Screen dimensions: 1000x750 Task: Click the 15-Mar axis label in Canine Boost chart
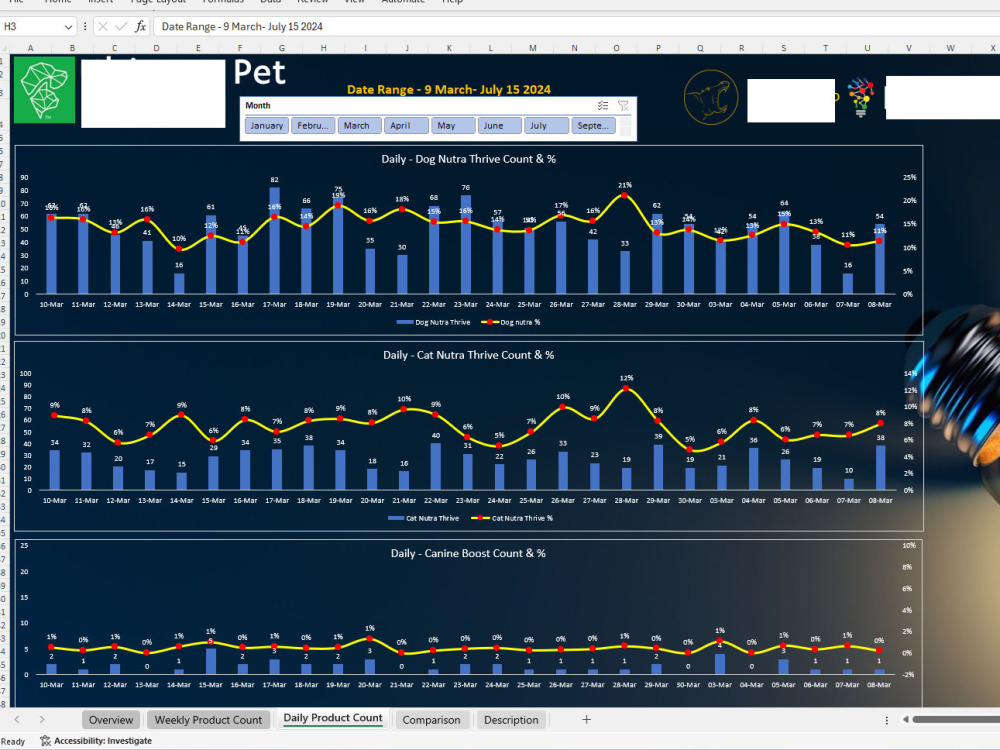pos(210,684)
